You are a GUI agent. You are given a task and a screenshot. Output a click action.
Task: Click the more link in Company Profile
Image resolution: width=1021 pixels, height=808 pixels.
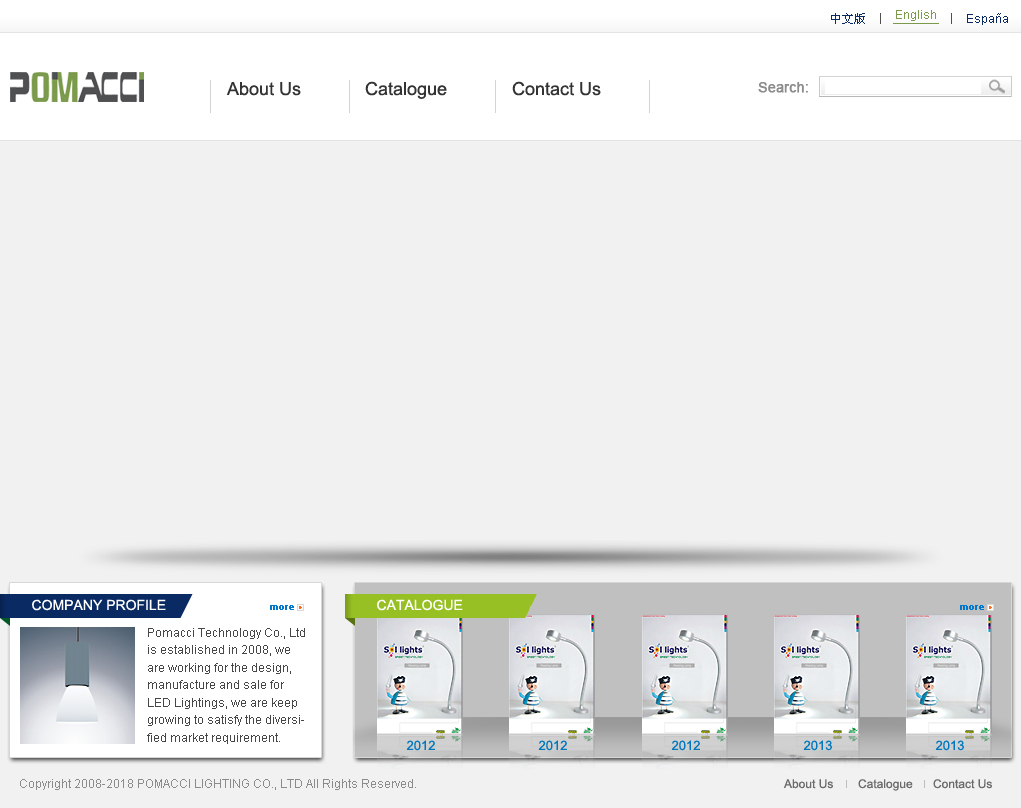(286, 607)
